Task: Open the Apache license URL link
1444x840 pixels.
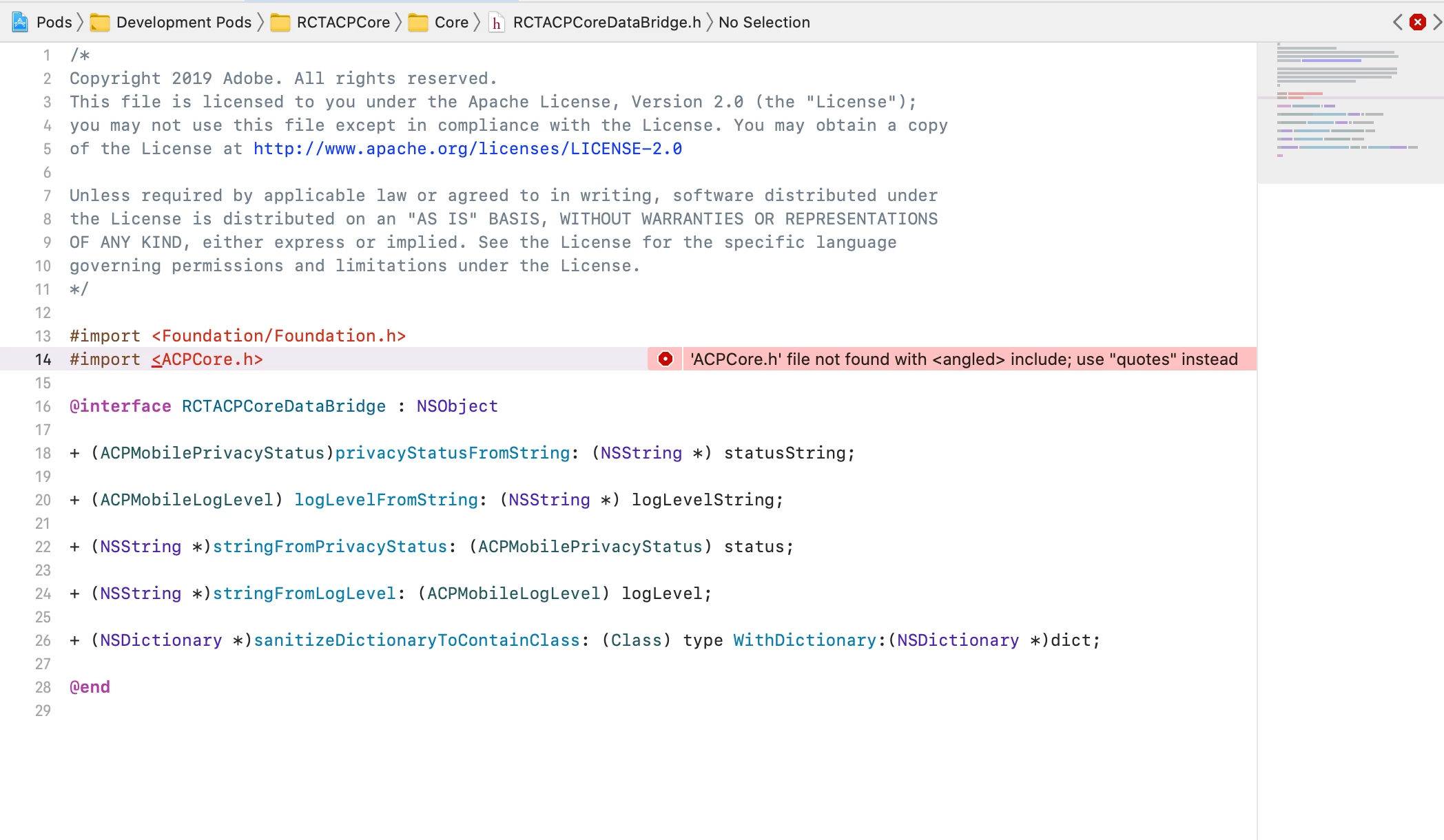Action: tap(467, 149)
